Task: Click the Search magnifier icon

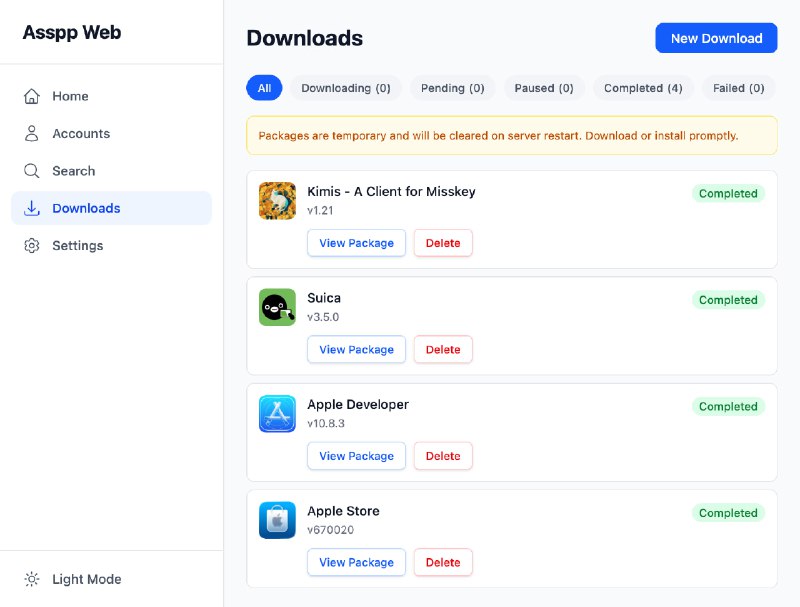Action: pyautogui.click(x=31, y=171)
